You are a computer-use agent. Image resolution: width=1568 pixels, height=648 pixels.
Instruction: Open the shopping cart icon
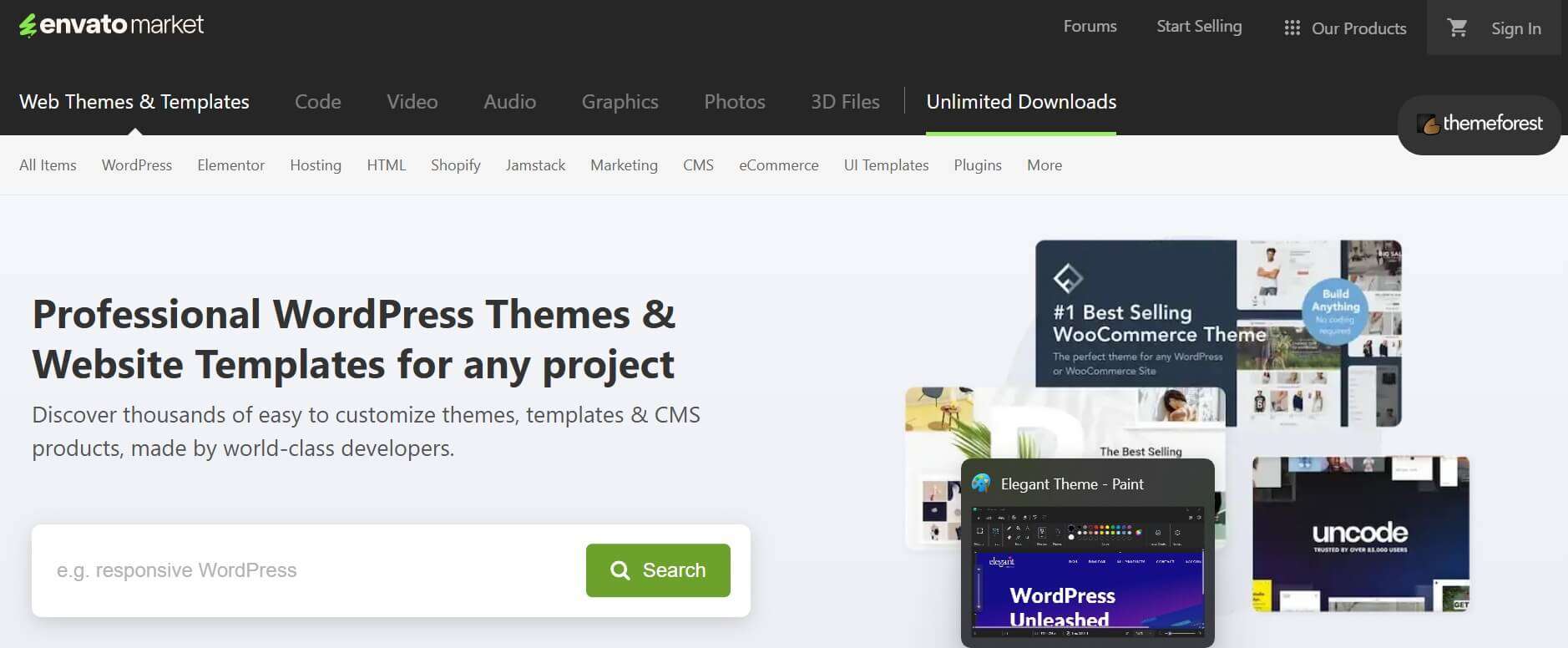coord(1458,28)
